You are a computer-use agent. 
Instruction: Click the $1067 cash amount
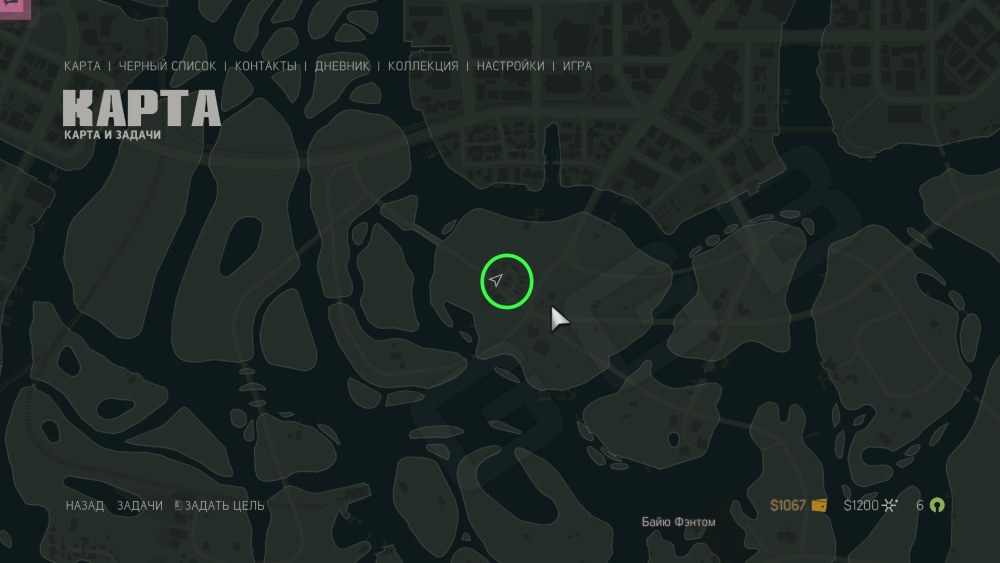tap(788, 506)
